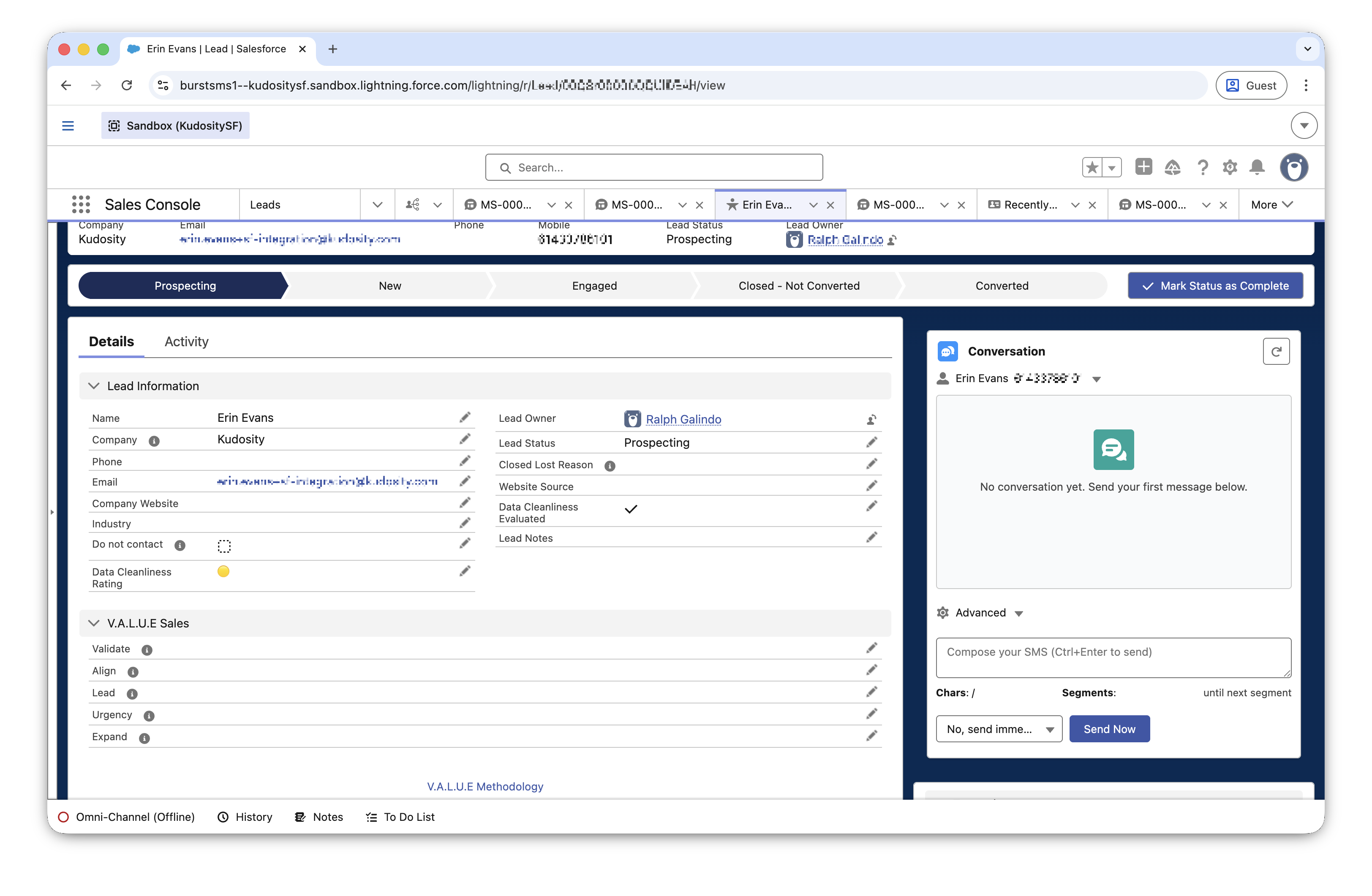The image size is (1372, 896).
Task: Click the Trailhead guidance center icon
Action: tap(1173, 167)
